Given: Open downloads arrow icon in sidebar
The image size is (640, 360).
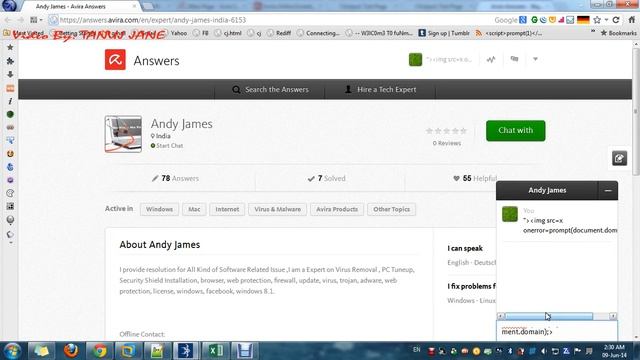Looking at the screenshot, I should click(x=10, y=74).
